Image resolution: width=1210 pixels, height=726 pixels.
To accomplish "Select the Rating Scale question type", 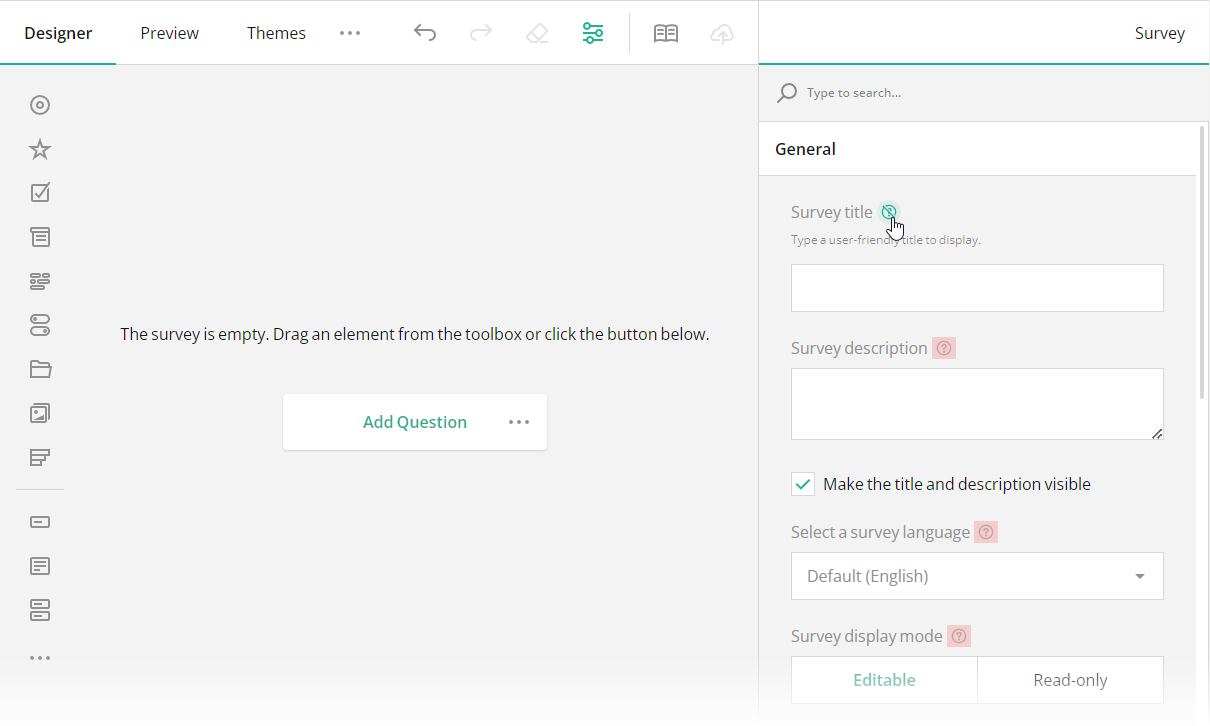I will 40,148.
